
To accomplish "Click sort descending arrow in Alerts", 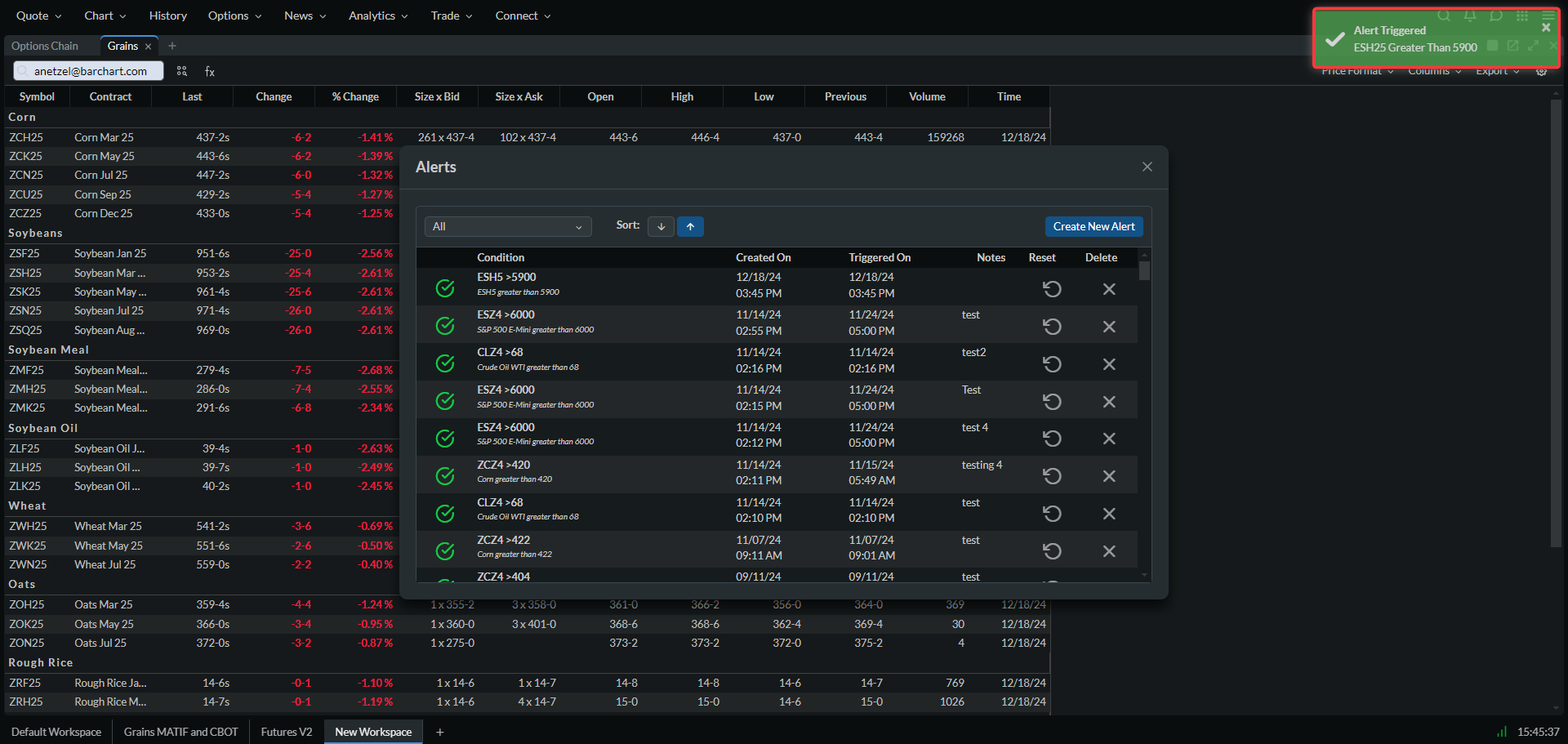I will click(661, 227).
